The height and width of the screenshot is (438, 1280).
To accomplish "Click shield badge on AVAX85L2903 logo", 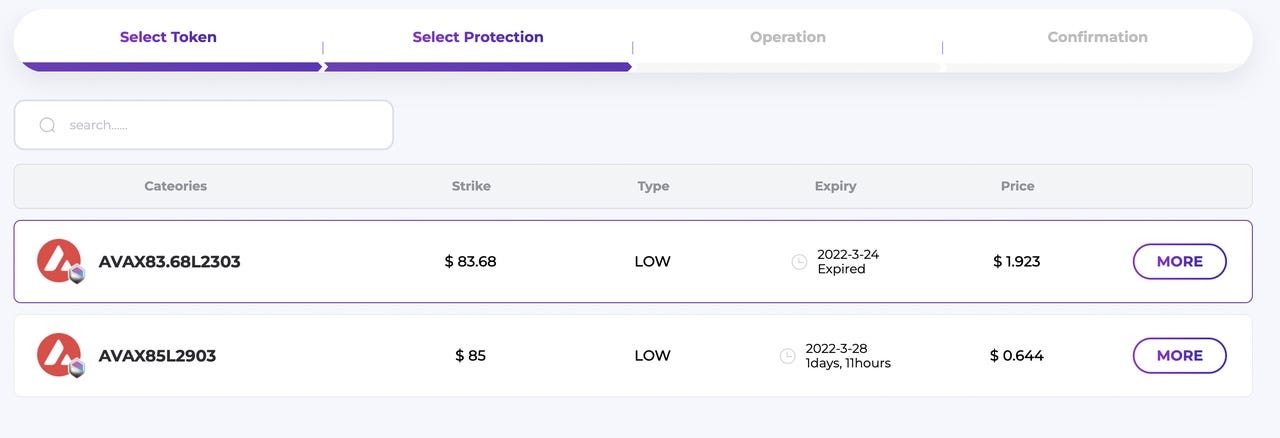I will click(x=76, y=369).
